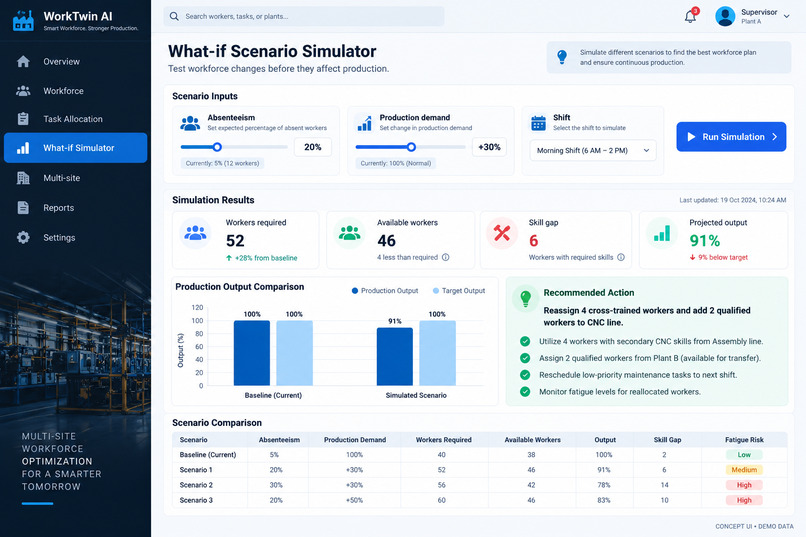Click the Production demand +30% value field

(489, 147)
